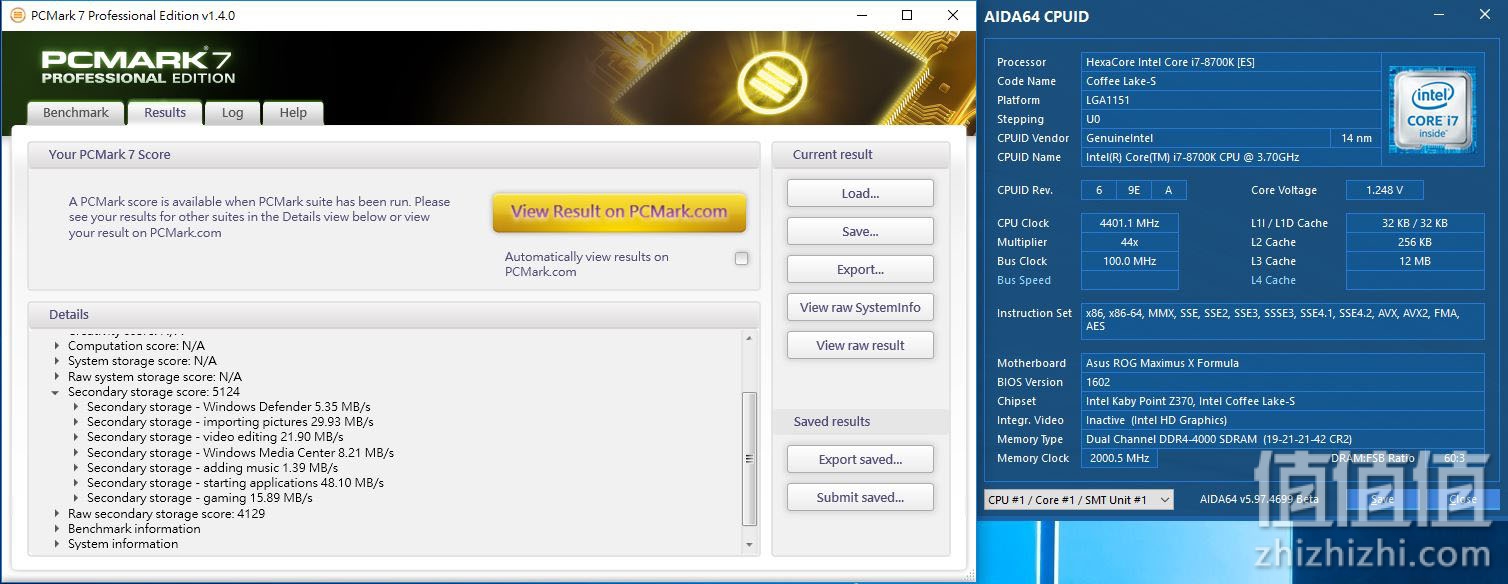The width and height of the screenshot is (1508, 584).
Task: Click the Export... button
Action: (860, 269)
